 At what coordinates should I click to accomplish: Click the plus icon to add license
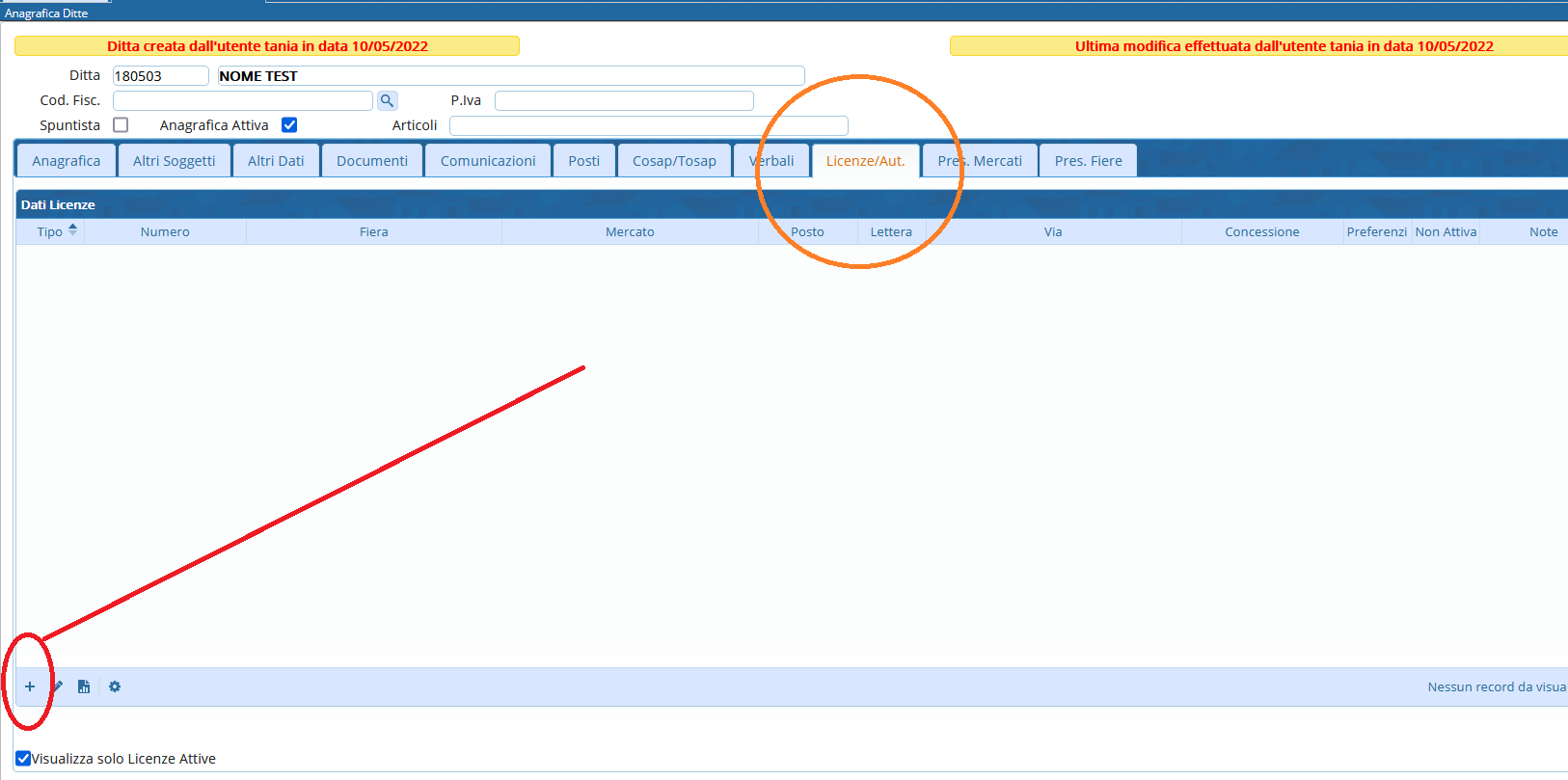[x=30, y=686]
